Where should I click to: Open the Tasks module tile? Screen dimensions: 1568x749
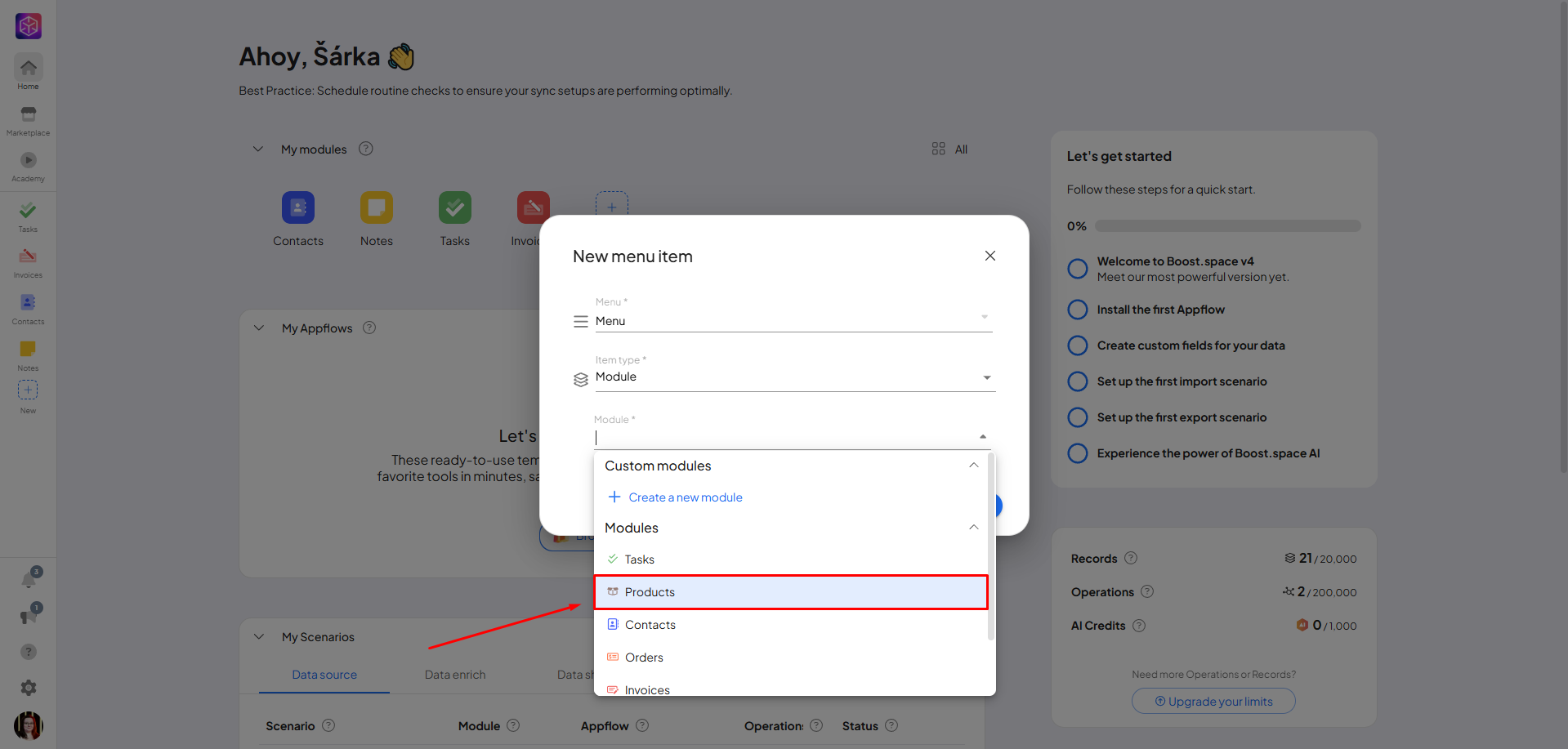(455, 219)
